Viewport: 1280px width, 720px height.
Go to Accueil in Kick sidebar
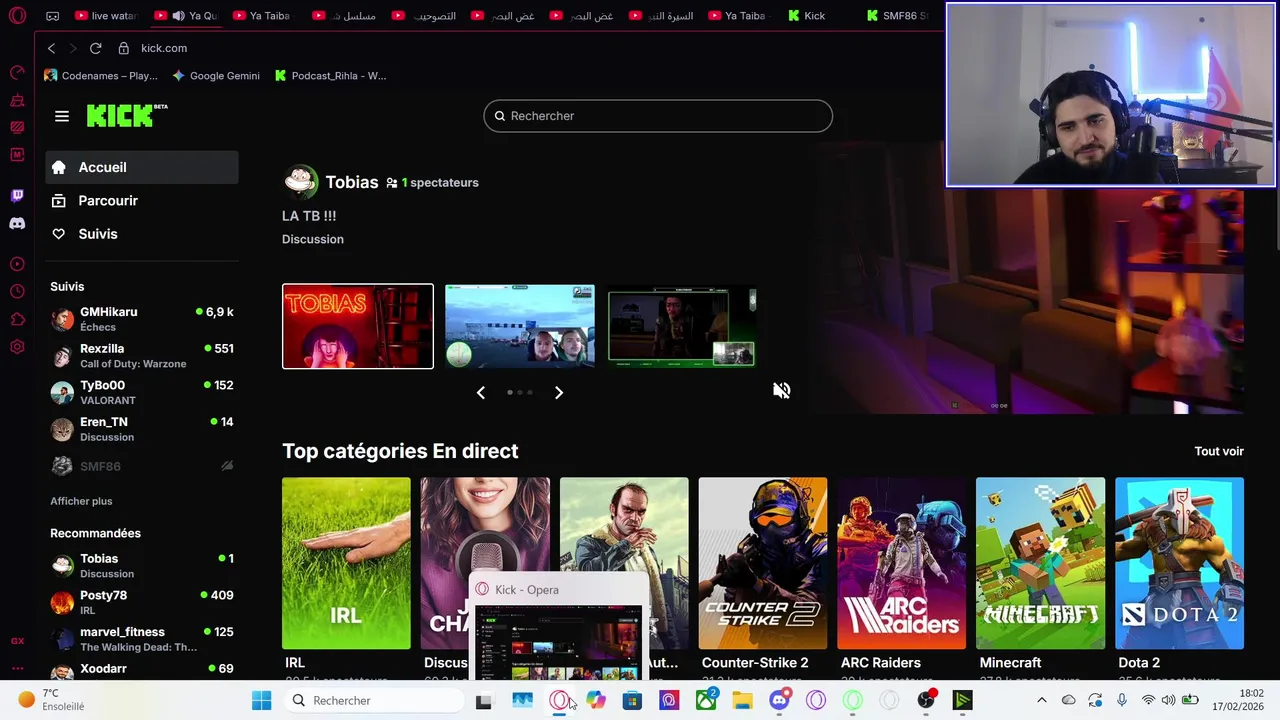click(142, 167)
